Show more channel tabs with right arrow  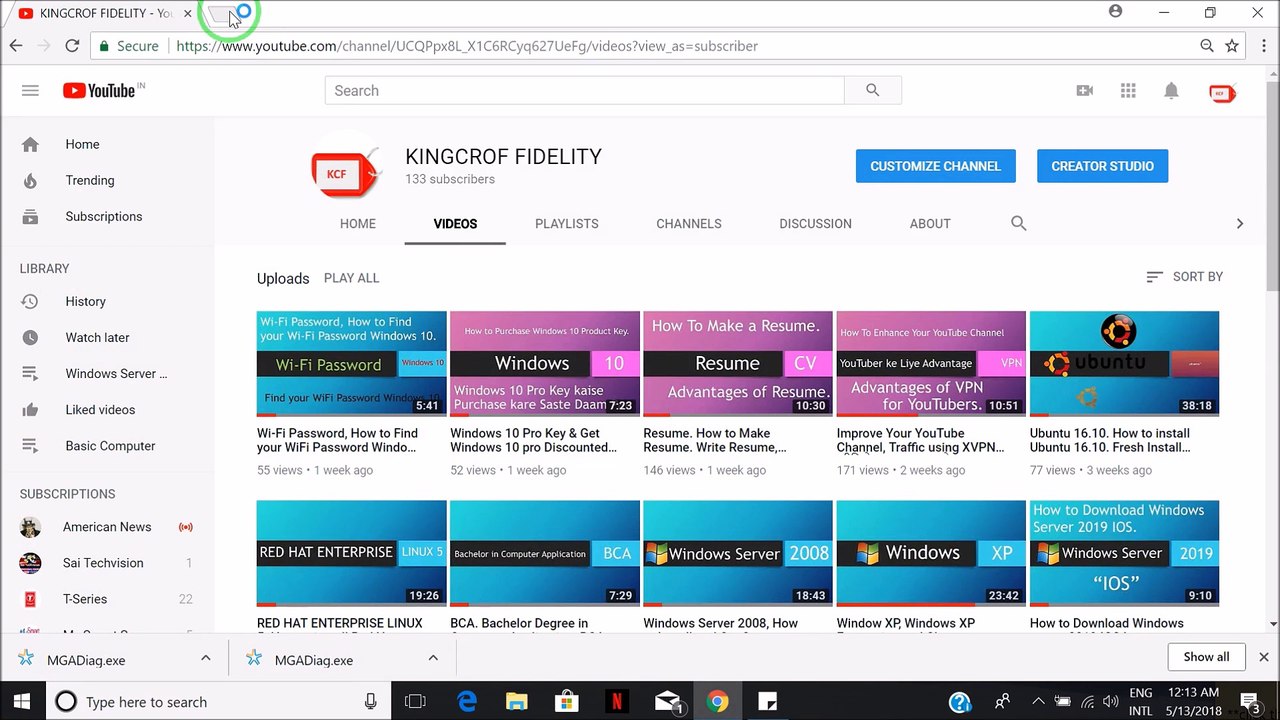point(1240,224)
